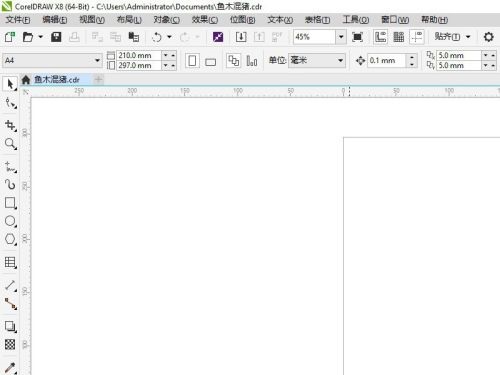The width and height of the screenshot is (500, 375).
Task: Save the document with floppy icon
Action: pyautogui.click(x=56, y=37)
